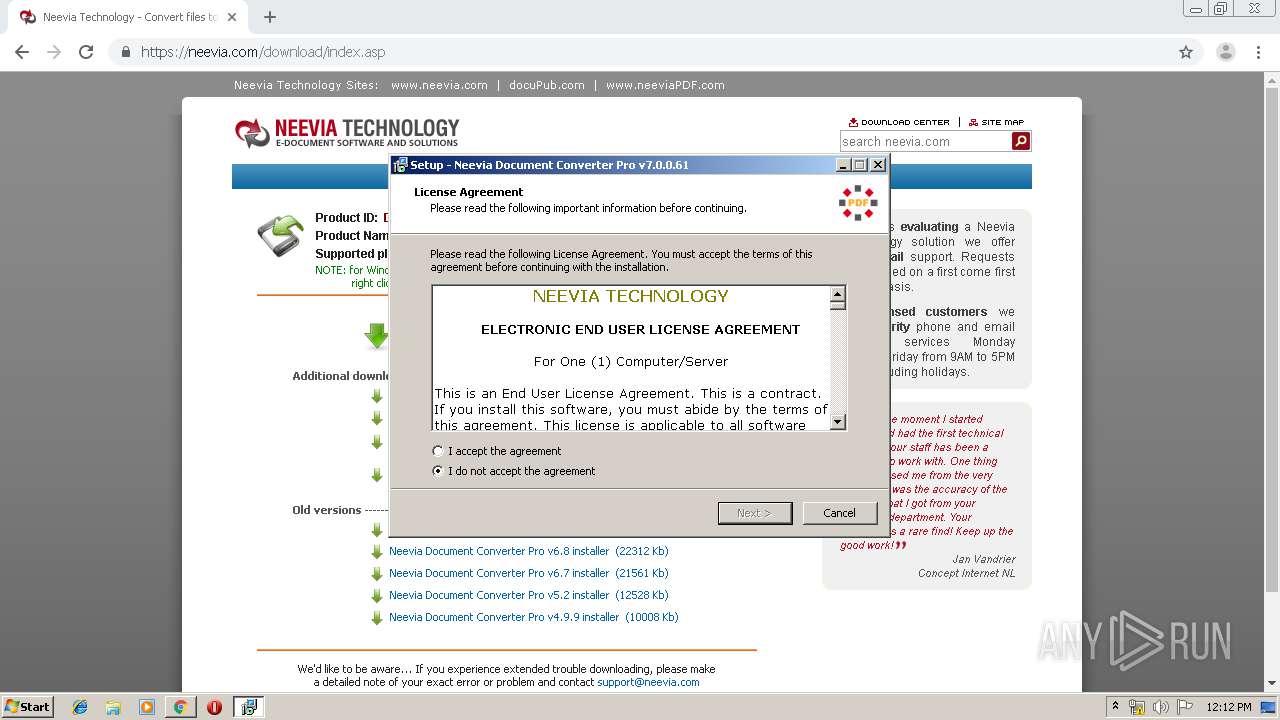
Task: Show hidden system tray icons
Action: click(1115, 707)
